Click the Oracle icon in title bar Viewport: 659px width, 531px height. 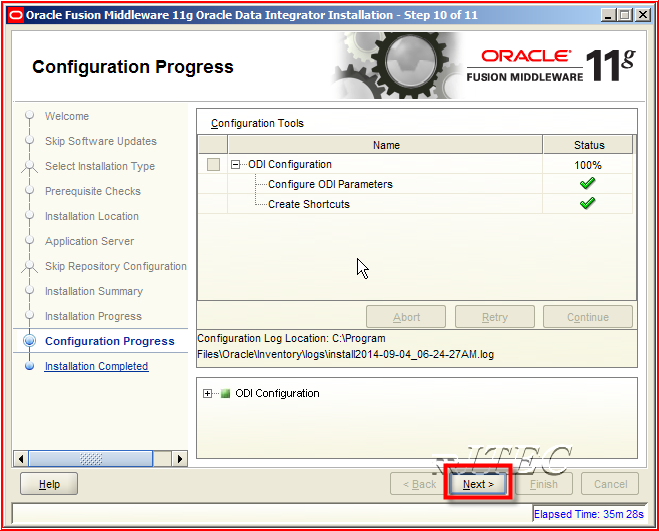click(16, 16)
